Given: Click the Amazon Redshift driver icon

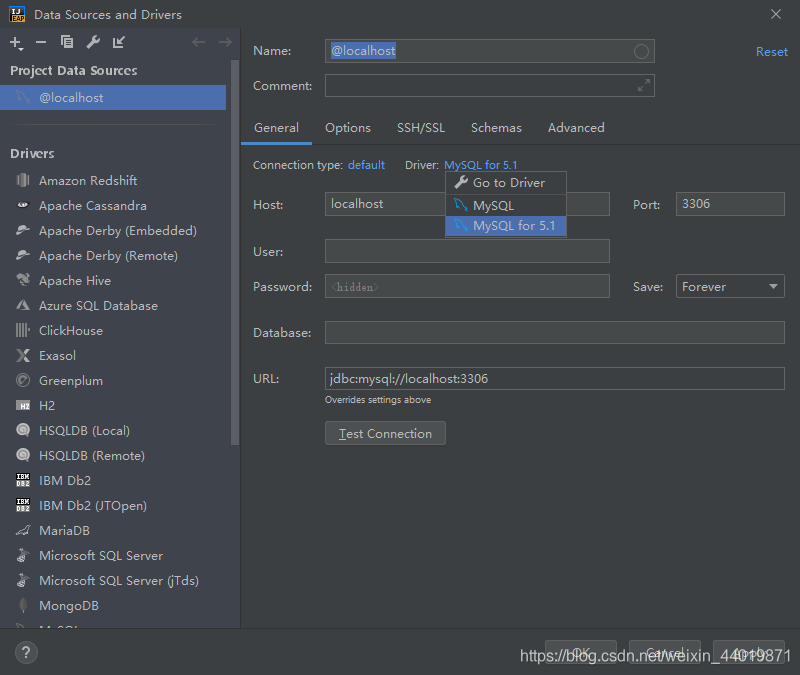Looking at the screenshot, I should pos(23,180).
